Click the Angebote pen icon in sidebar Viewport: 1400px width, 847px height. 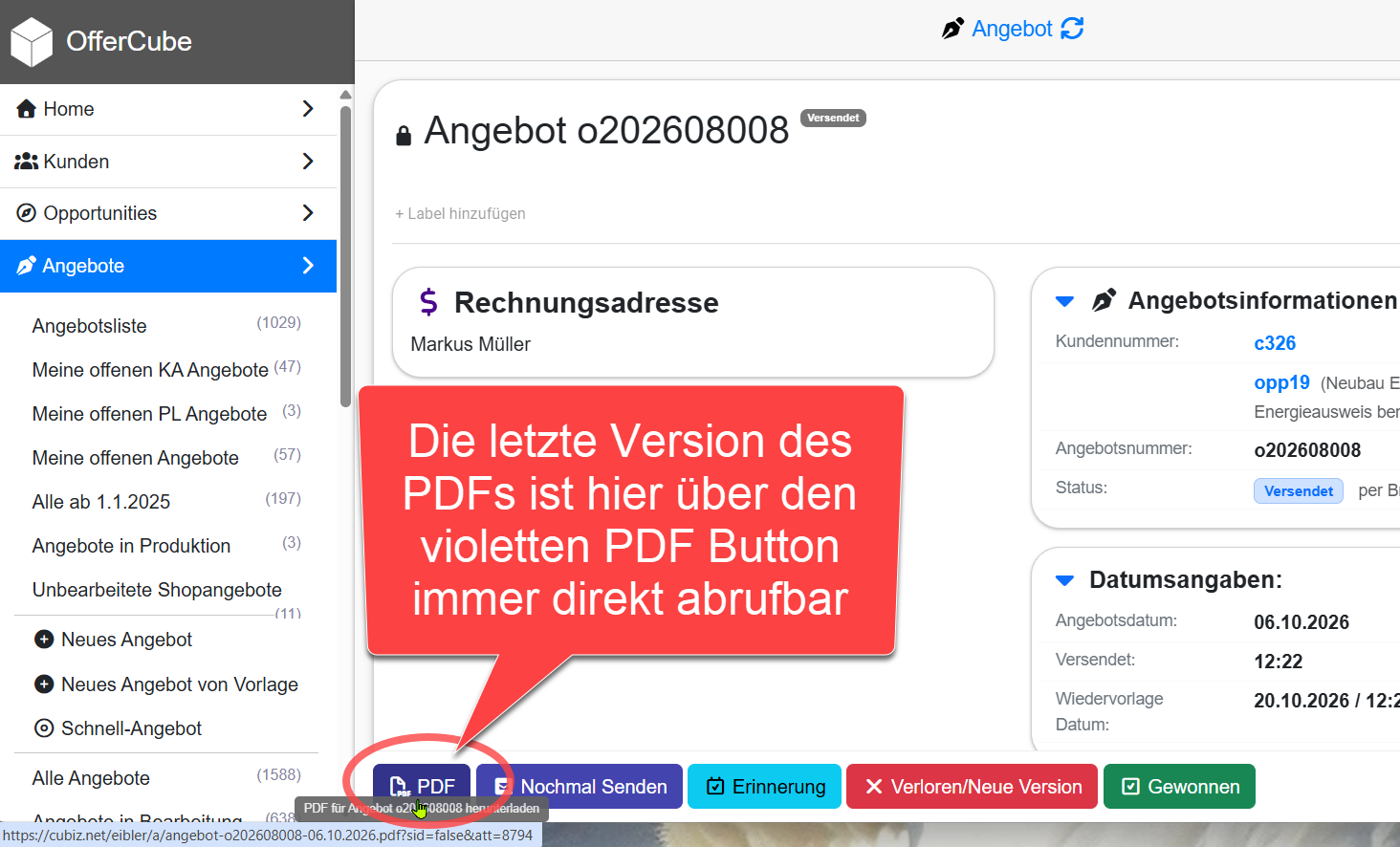tap(27, 266)
